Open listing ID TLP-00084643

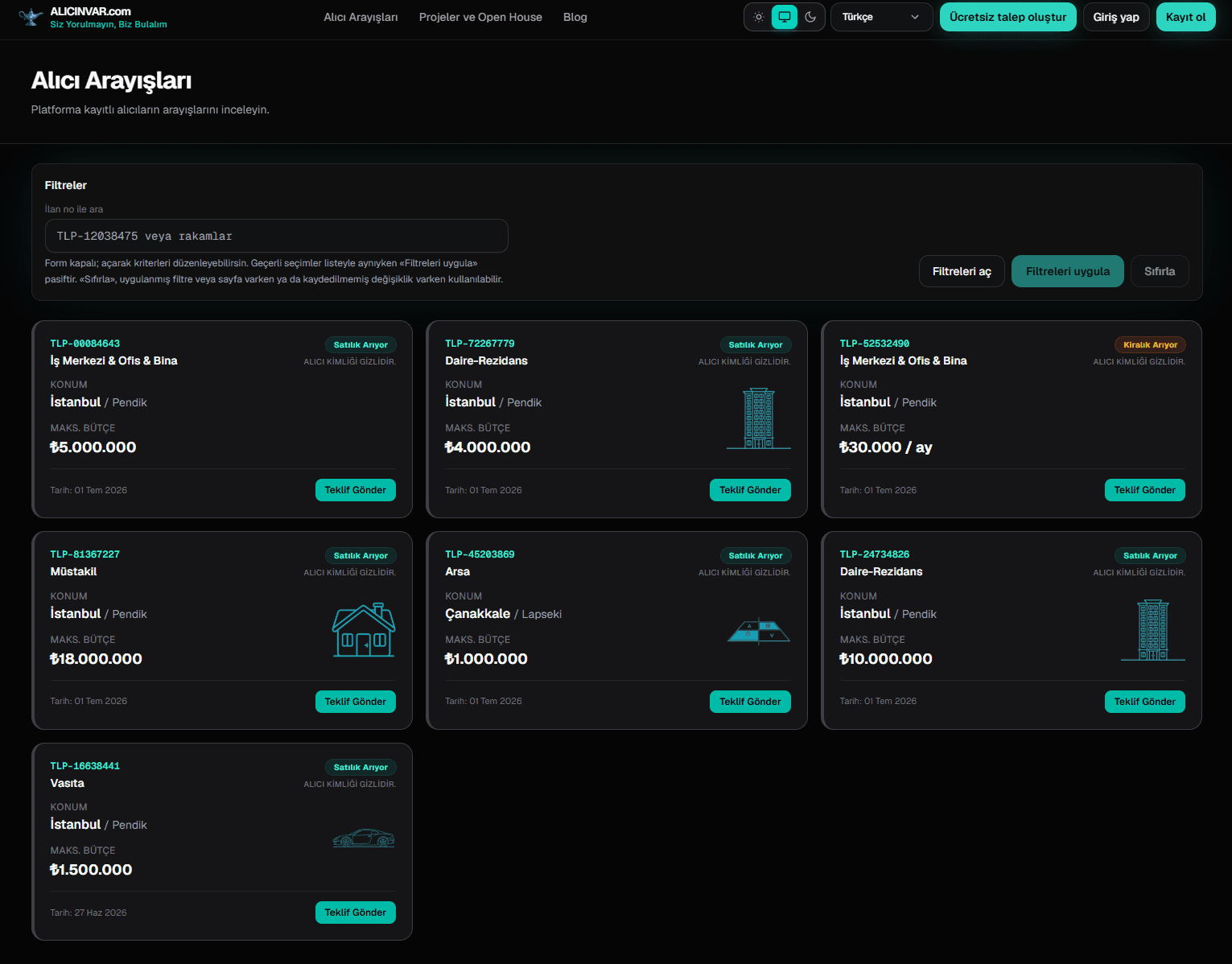pos(84,344)
